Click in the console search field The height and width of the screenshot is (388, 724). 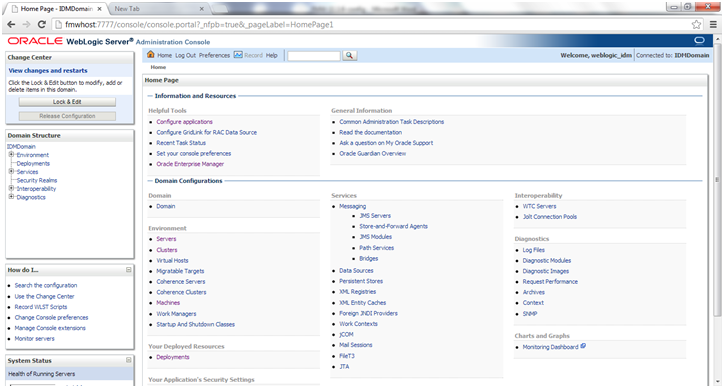[x=314, y=55]
